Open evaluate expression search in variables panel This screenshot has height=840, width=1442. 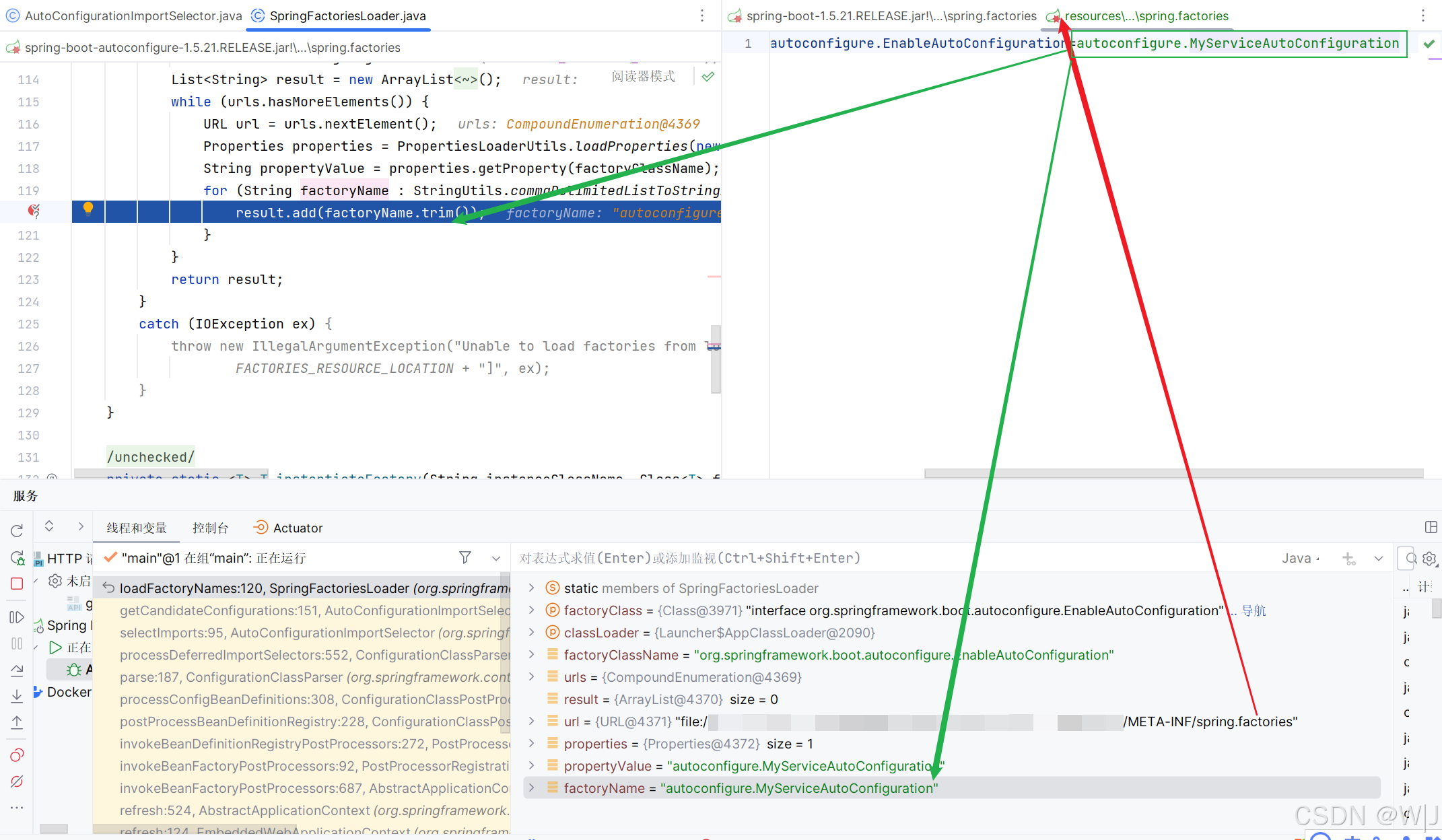[x=1411, y=559]
